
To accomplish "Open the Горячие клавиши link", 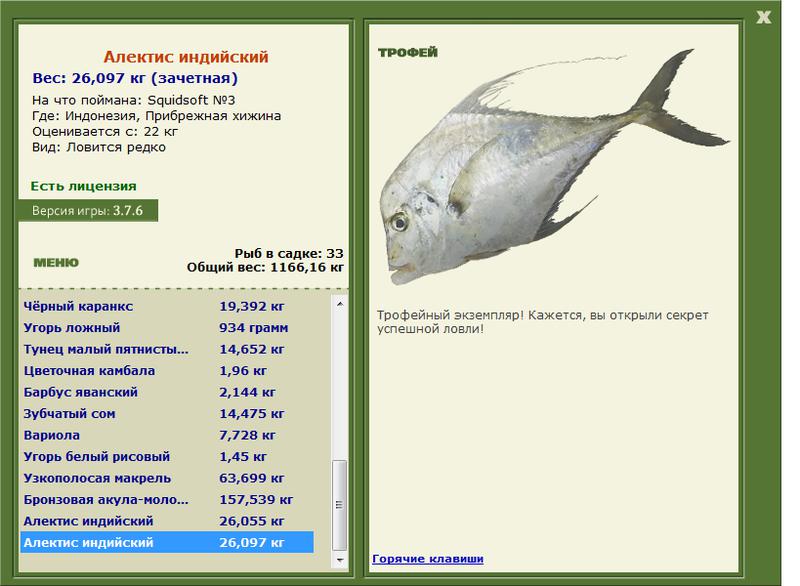I will click(427, 558).
